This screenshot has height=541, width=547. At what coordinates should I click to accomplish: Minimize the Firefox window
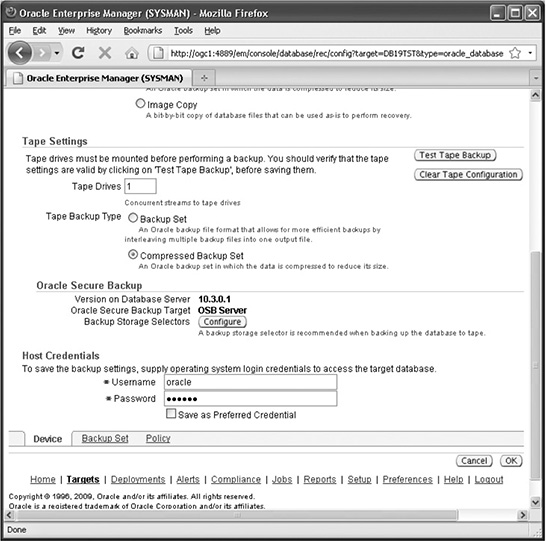(497, 13)
